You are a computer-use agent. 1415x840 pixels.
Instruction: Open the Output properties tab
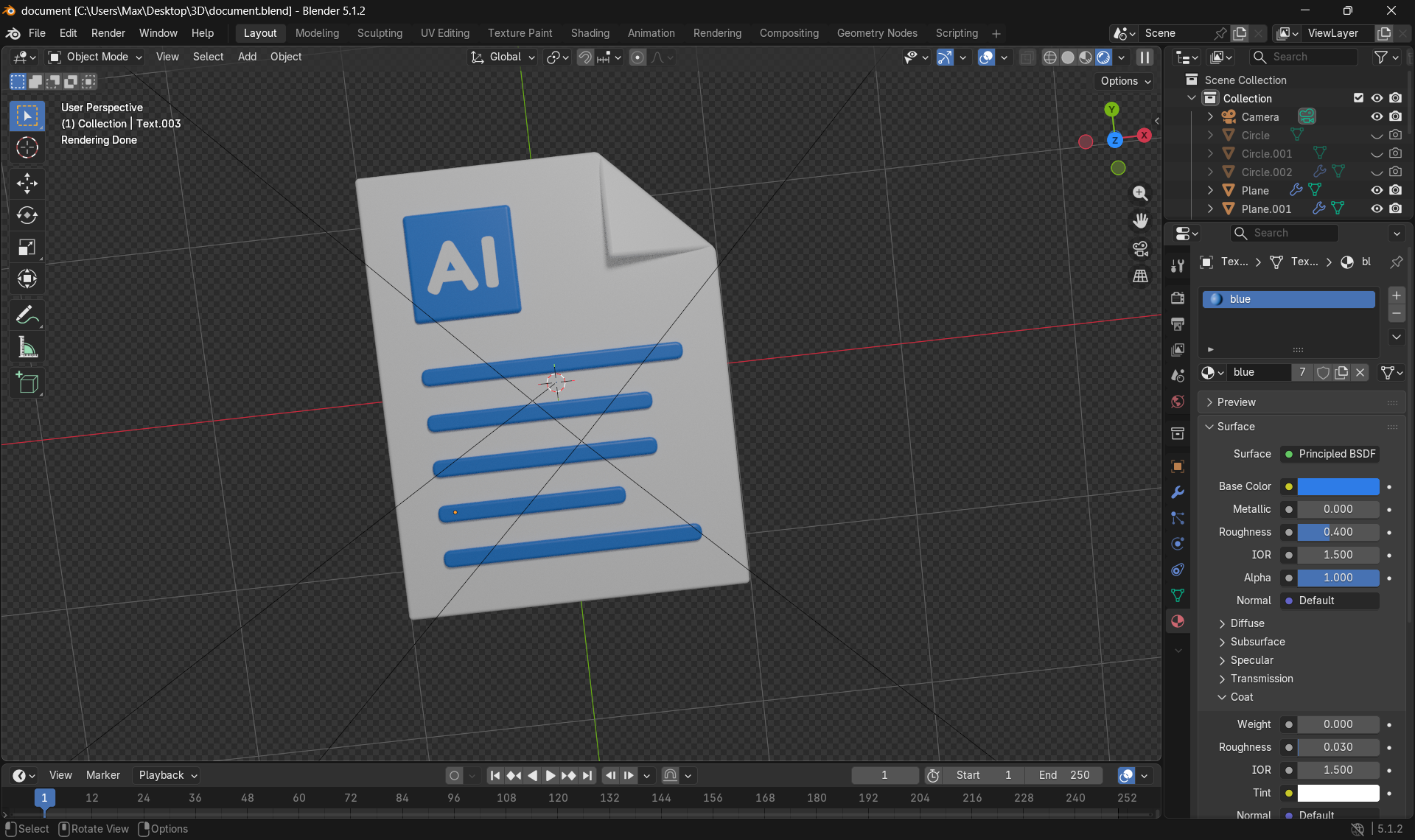point(1178,323)
